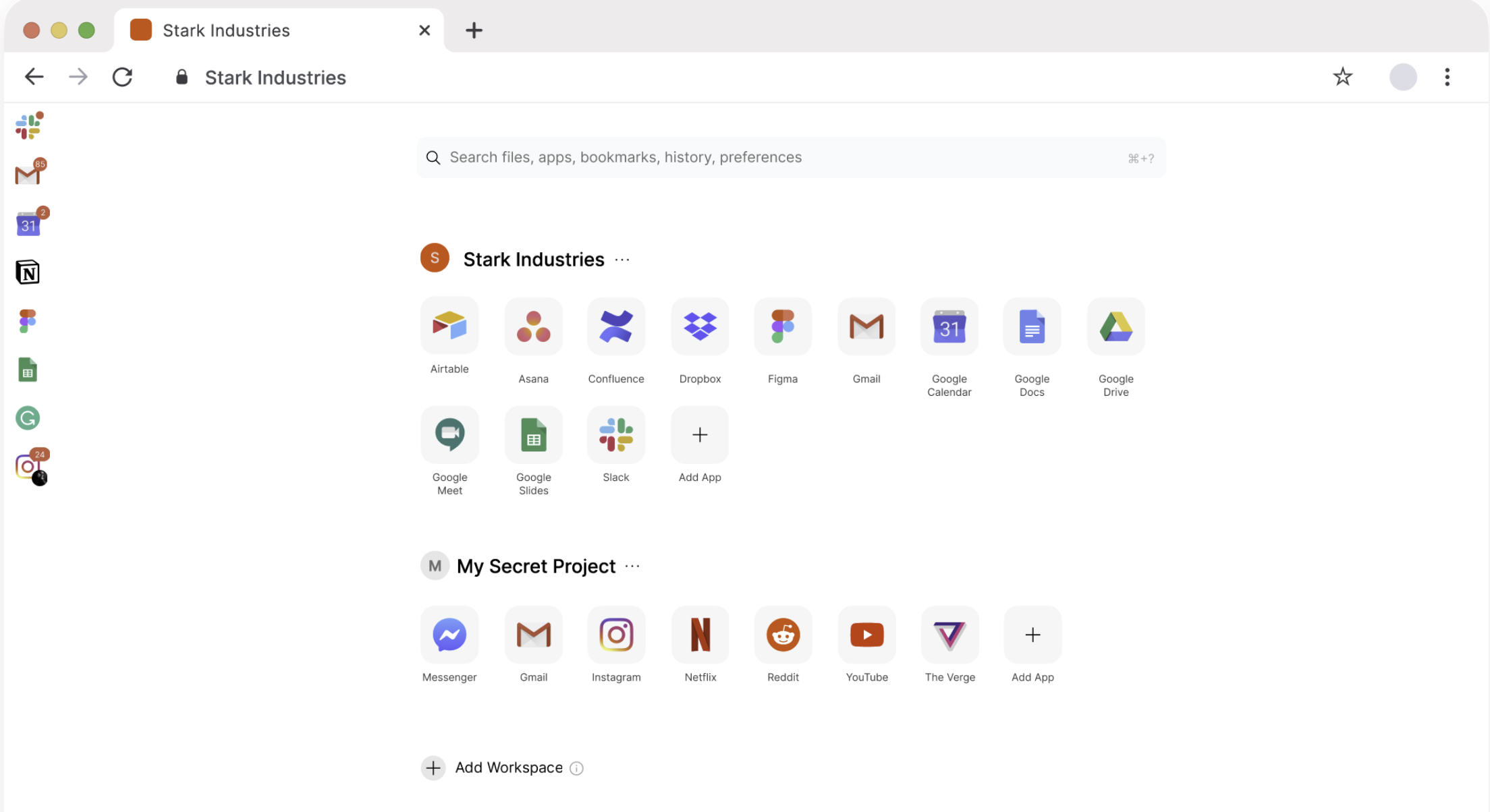Open My Secret Project options menu
Image resolution: width=1490 pixels, height=812 pixels.
click(x=632, y=566)
